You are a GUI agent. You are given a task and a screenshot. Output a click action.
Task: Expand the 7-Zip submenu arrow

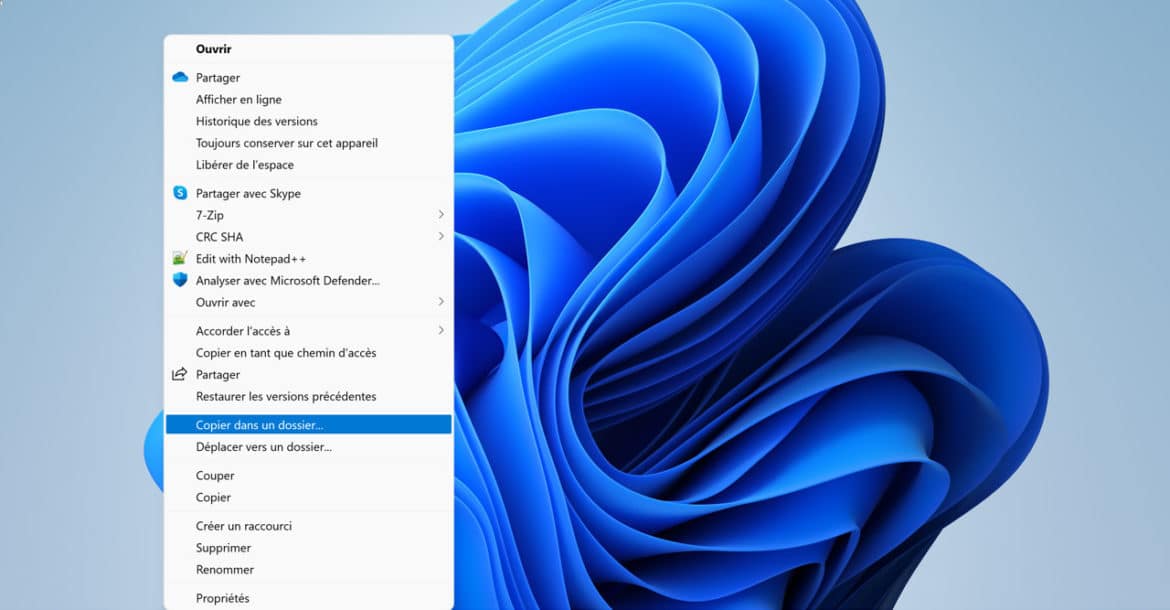(441, 215)
